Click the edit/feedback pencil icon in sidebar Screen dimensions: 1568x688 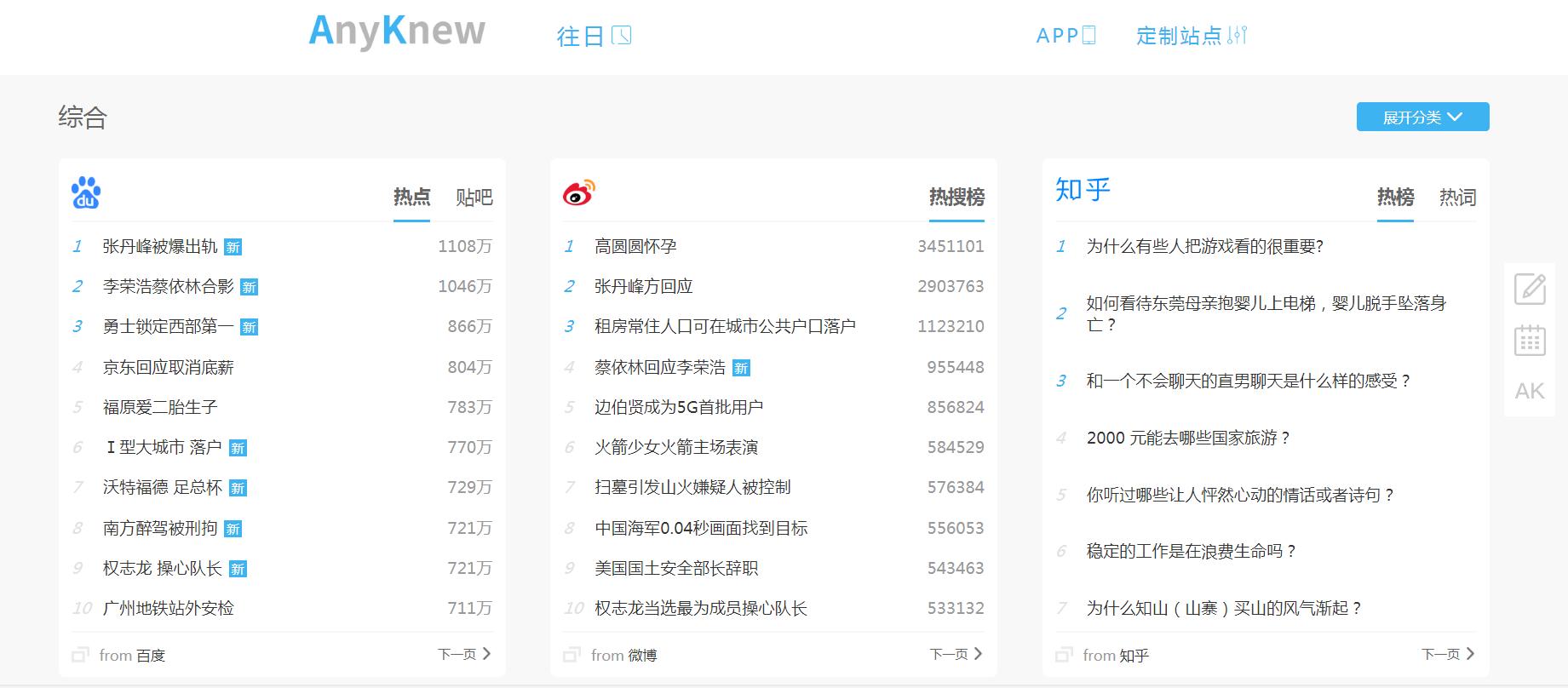1530,289
